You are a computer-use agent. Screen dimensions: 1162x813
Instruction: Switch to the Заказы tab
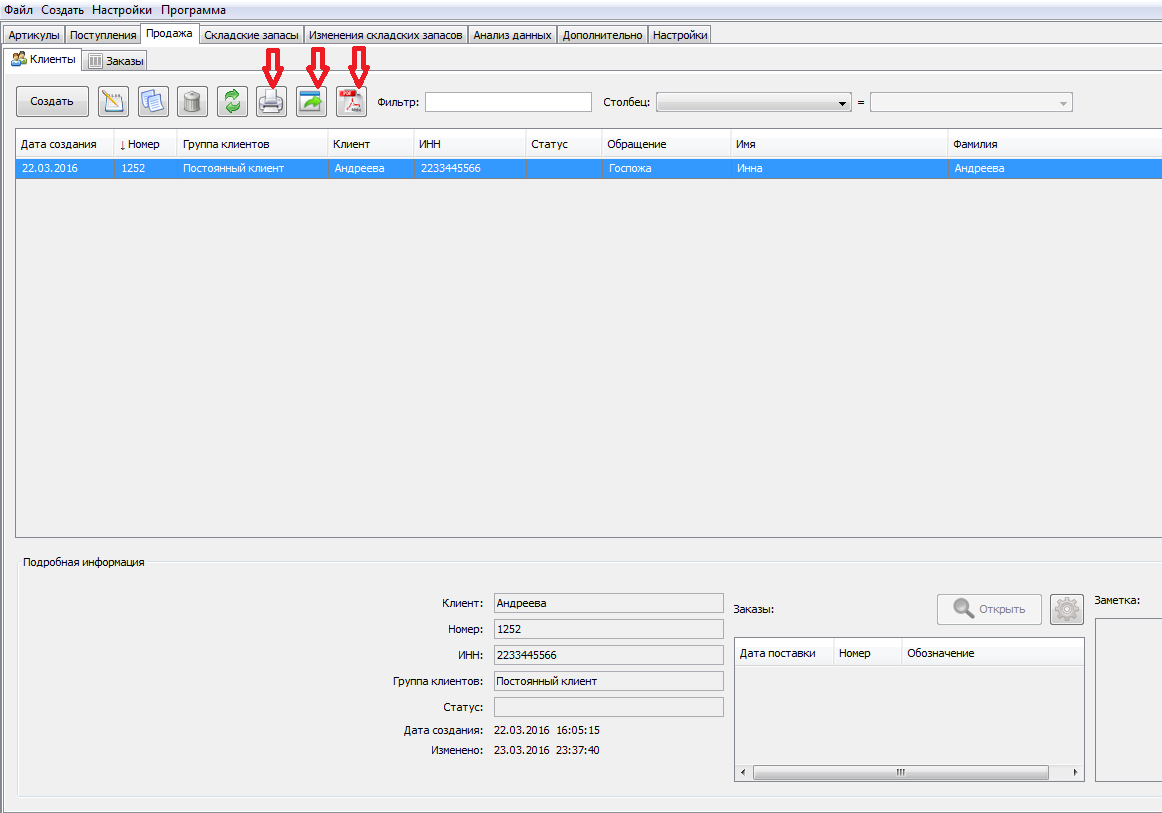point(115,61)
